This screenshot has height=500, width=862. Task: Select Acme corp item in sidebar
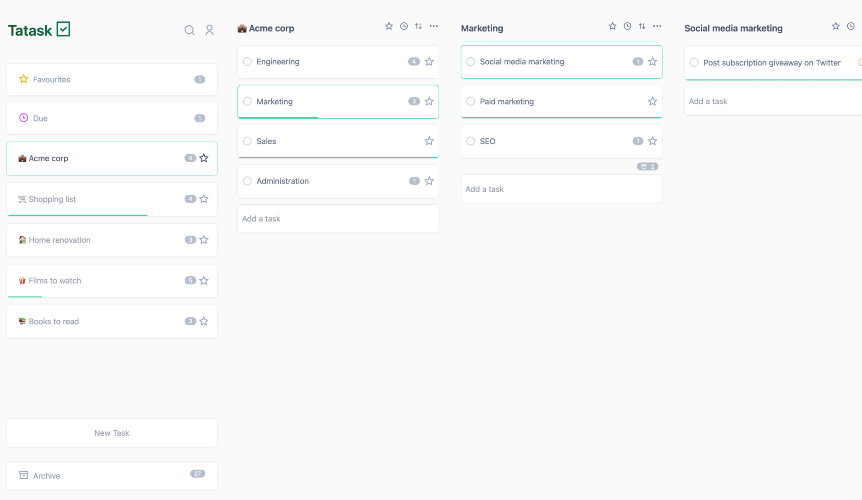[x=112, y=159]
